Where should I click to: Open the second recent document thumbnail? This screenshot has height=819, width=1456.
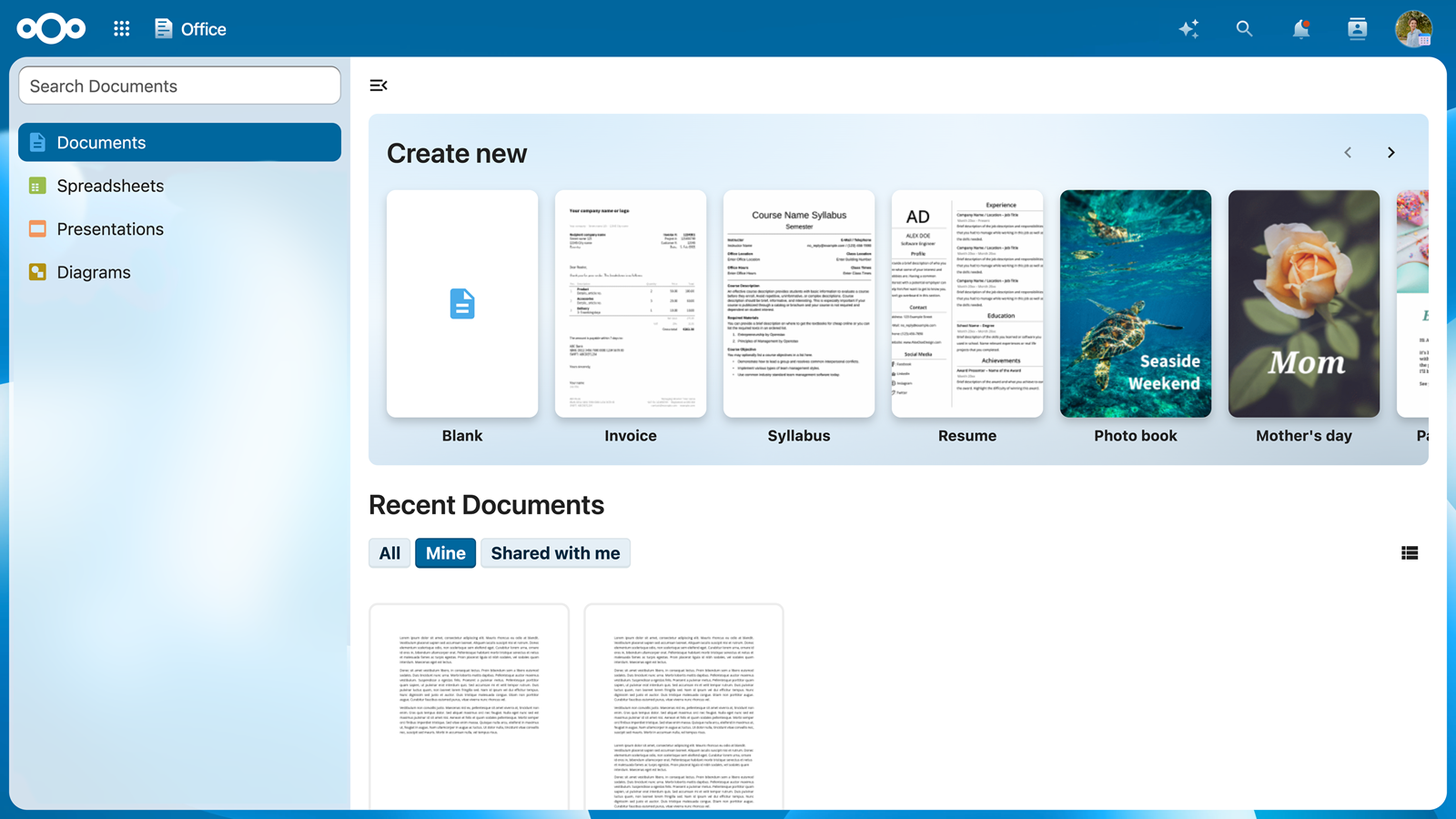(683, 707)
